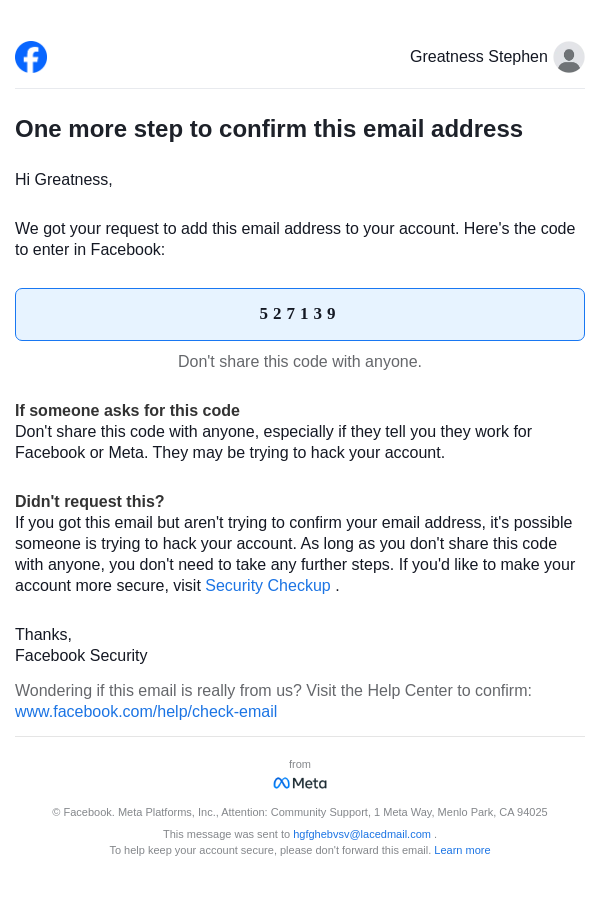
Task: Click the "Didn't request this?" heading
Action: click(x=90, y=502)
